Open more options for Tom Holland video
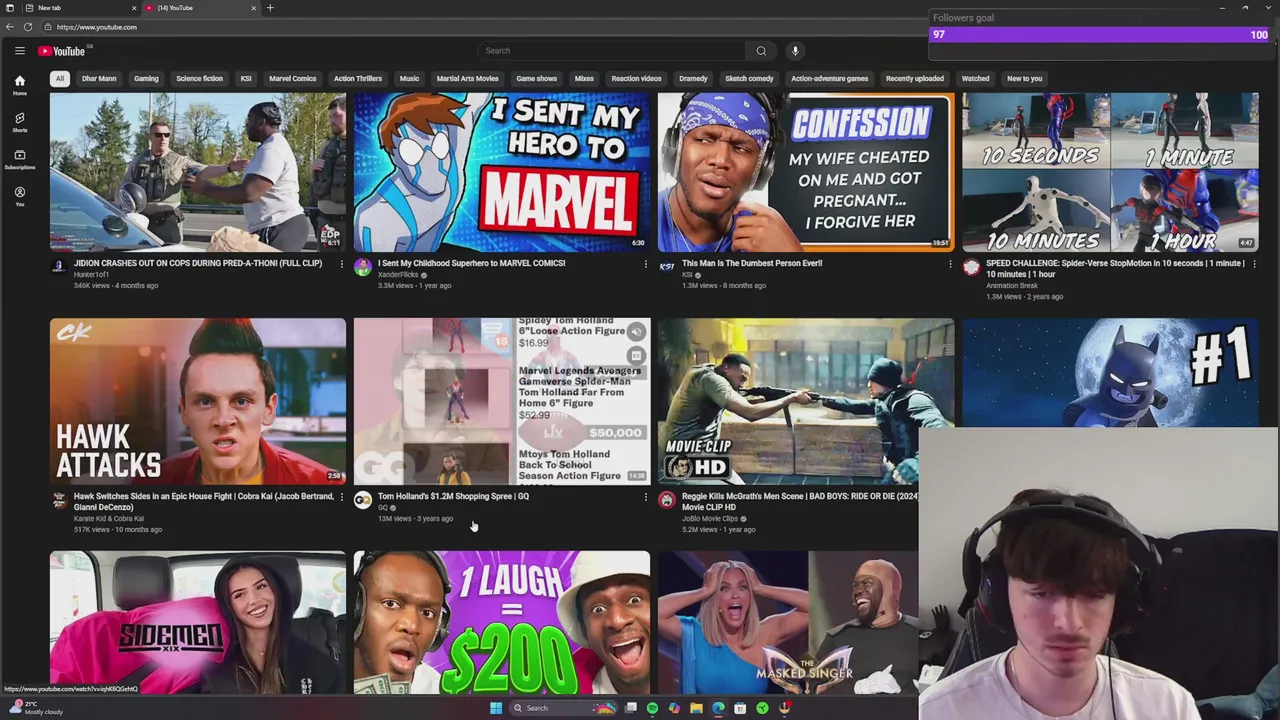The width and height of the screenshot is (1280, 720). (x=645, y=497)
